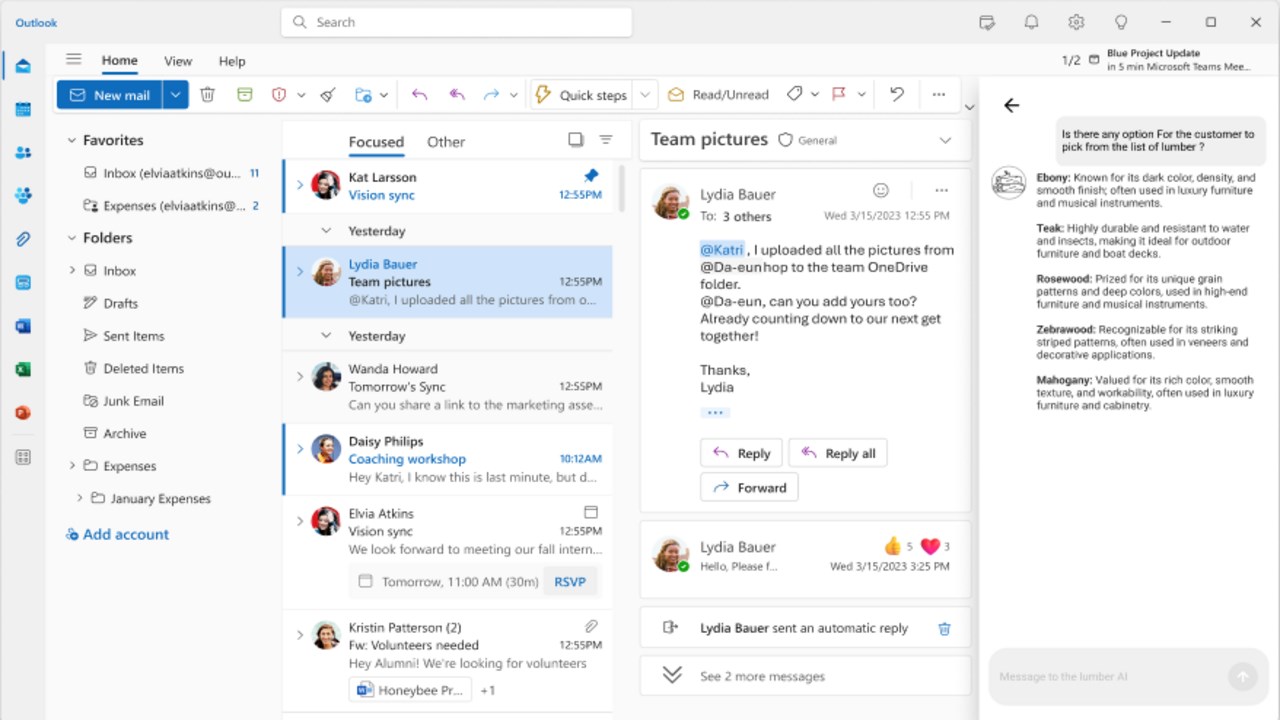Click the Reply all button
1280x720 pixels.
[838, 453]
